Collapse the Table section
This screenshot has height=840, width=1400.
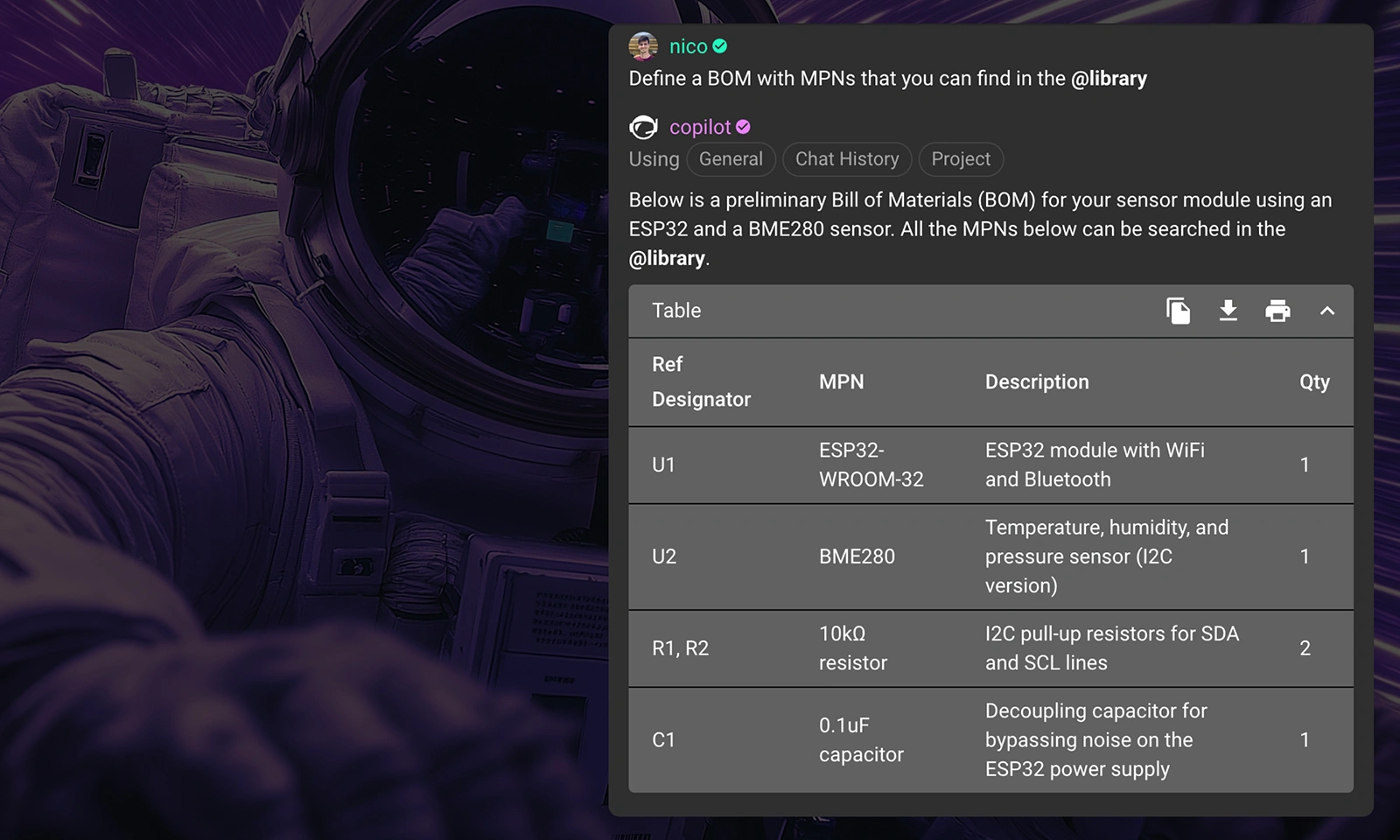[x=1326, y=311]
